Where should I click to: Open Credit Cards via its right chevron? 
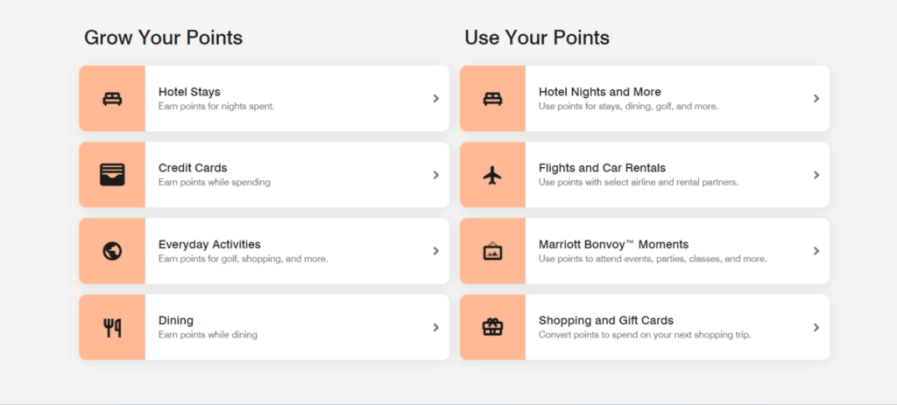(x=436, y=175)
